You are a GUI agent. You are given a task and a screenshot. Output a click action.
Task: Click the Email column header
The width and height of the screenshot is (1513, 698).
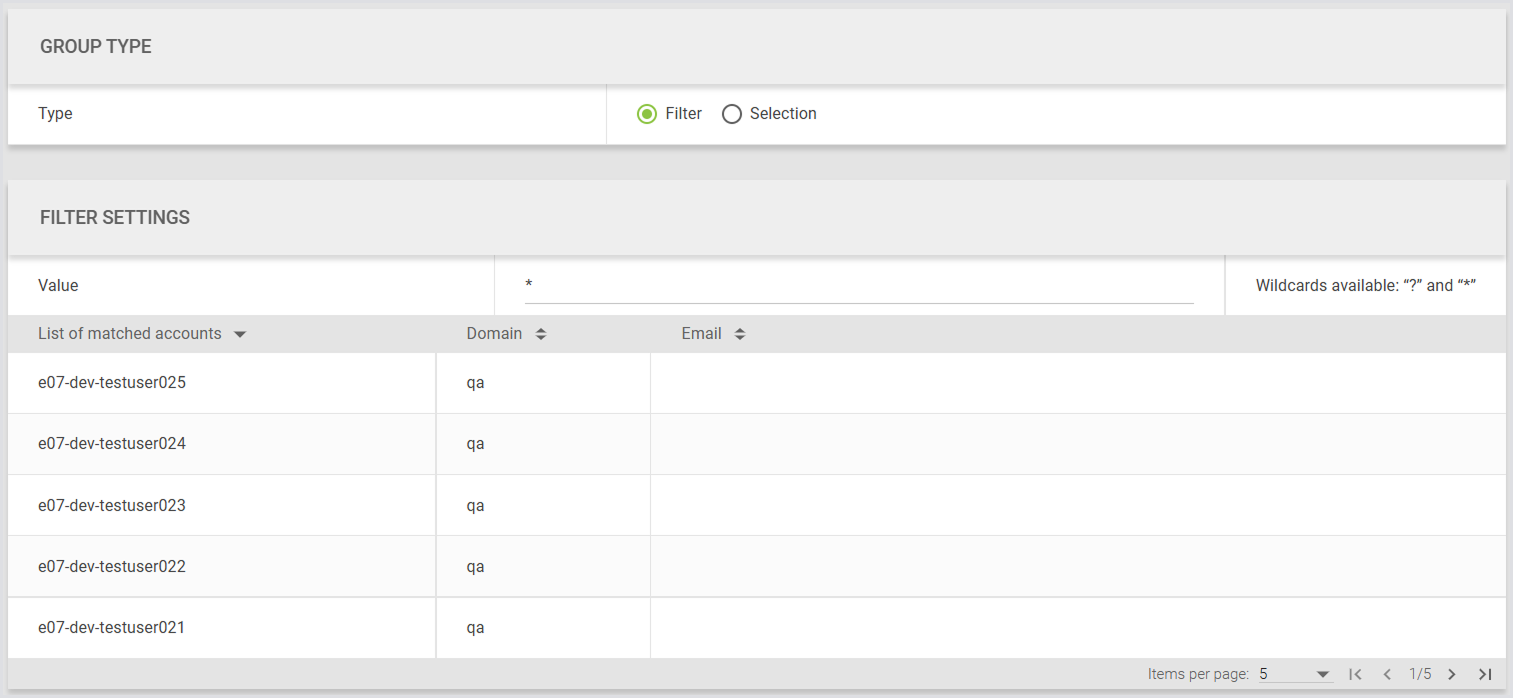[701, 334]
